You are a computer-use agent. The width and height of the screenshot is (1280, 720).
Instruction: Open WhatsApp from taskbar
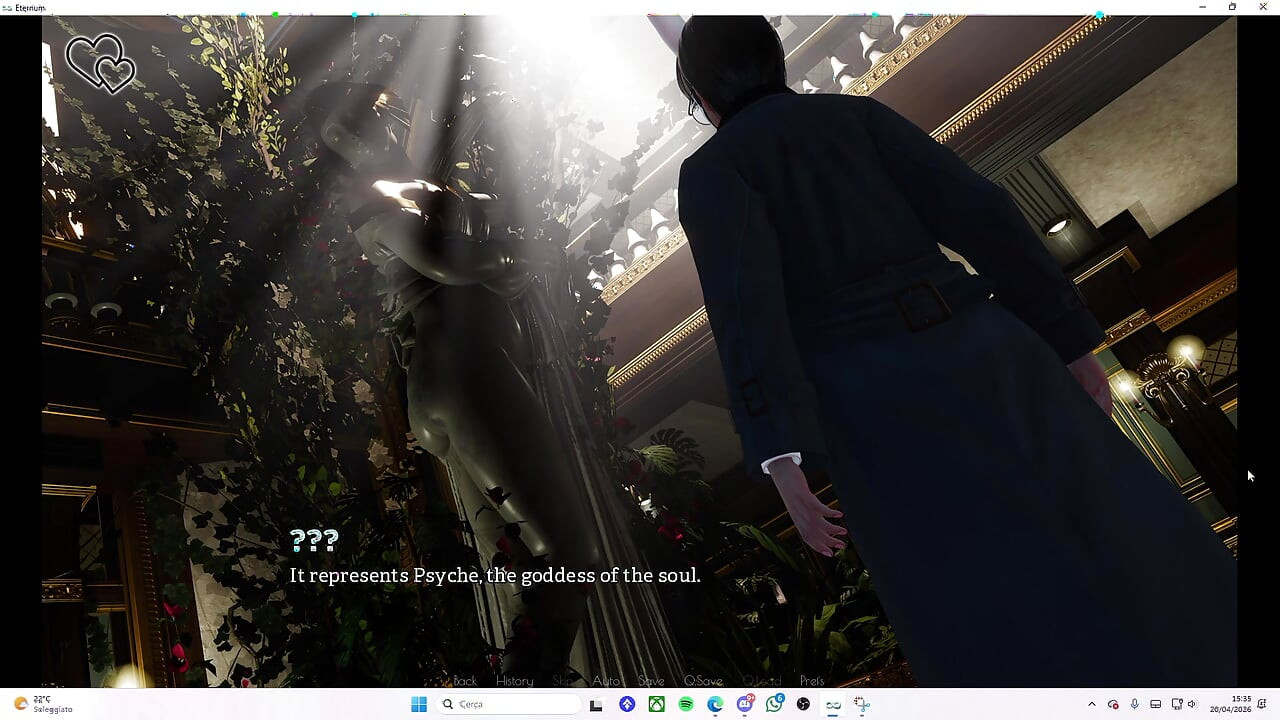774,704
